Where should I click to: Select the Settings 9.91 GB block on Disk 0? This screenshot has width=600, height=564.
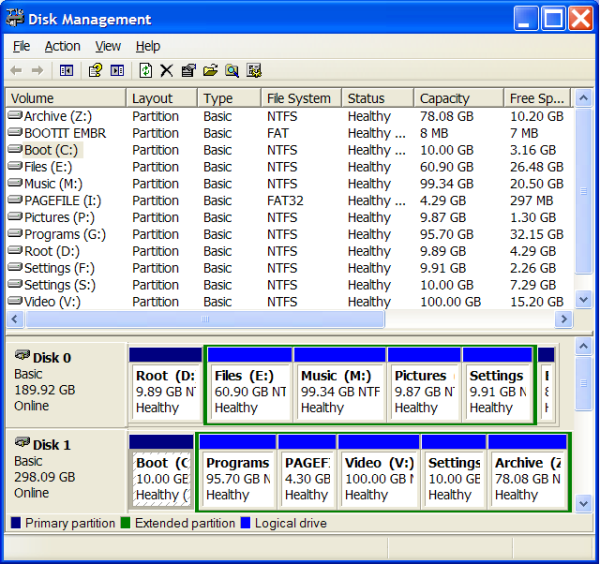(x=497, y=385)
